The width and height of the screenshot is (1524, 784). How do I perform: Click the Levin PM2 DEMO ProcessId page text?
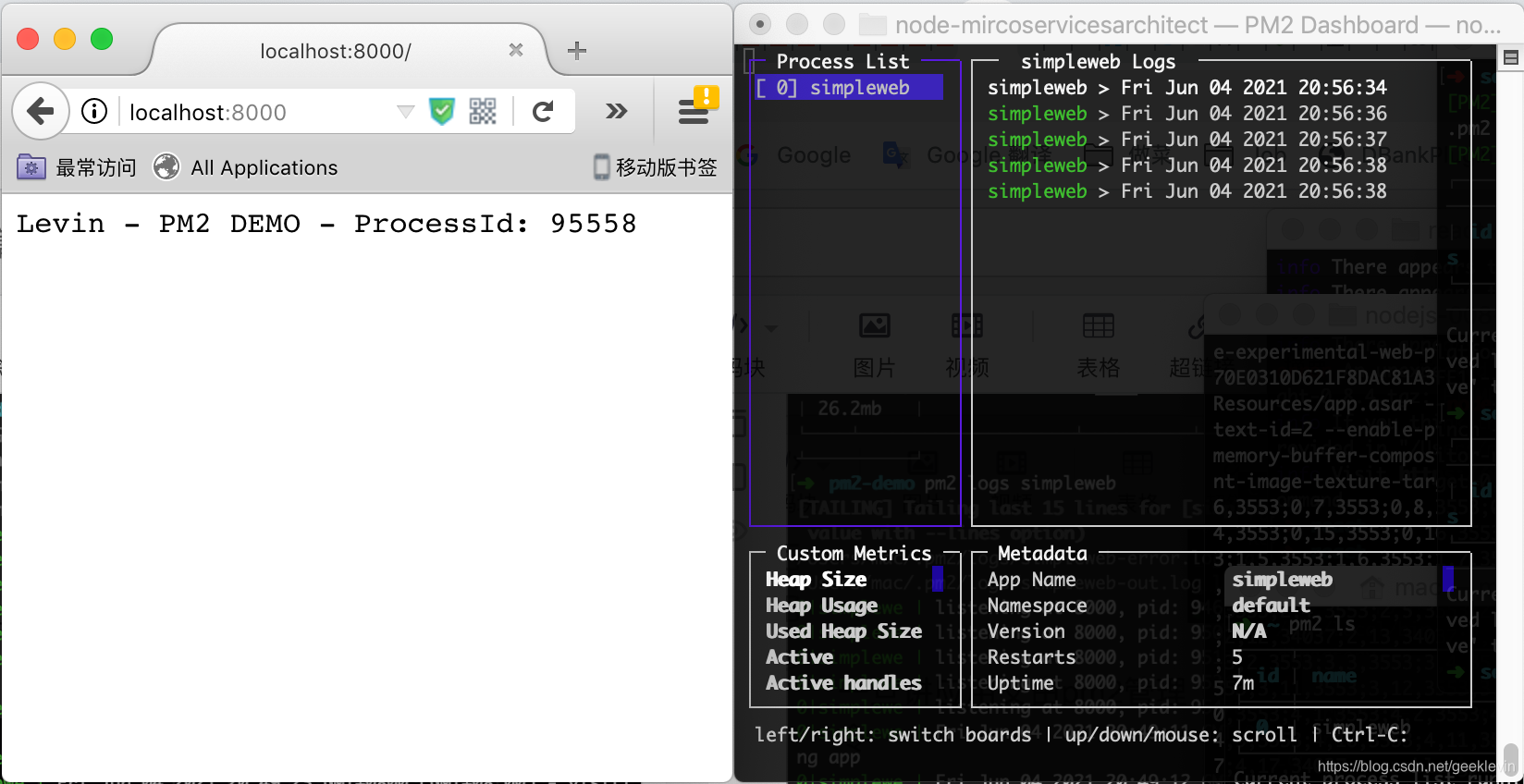[326, 224]
